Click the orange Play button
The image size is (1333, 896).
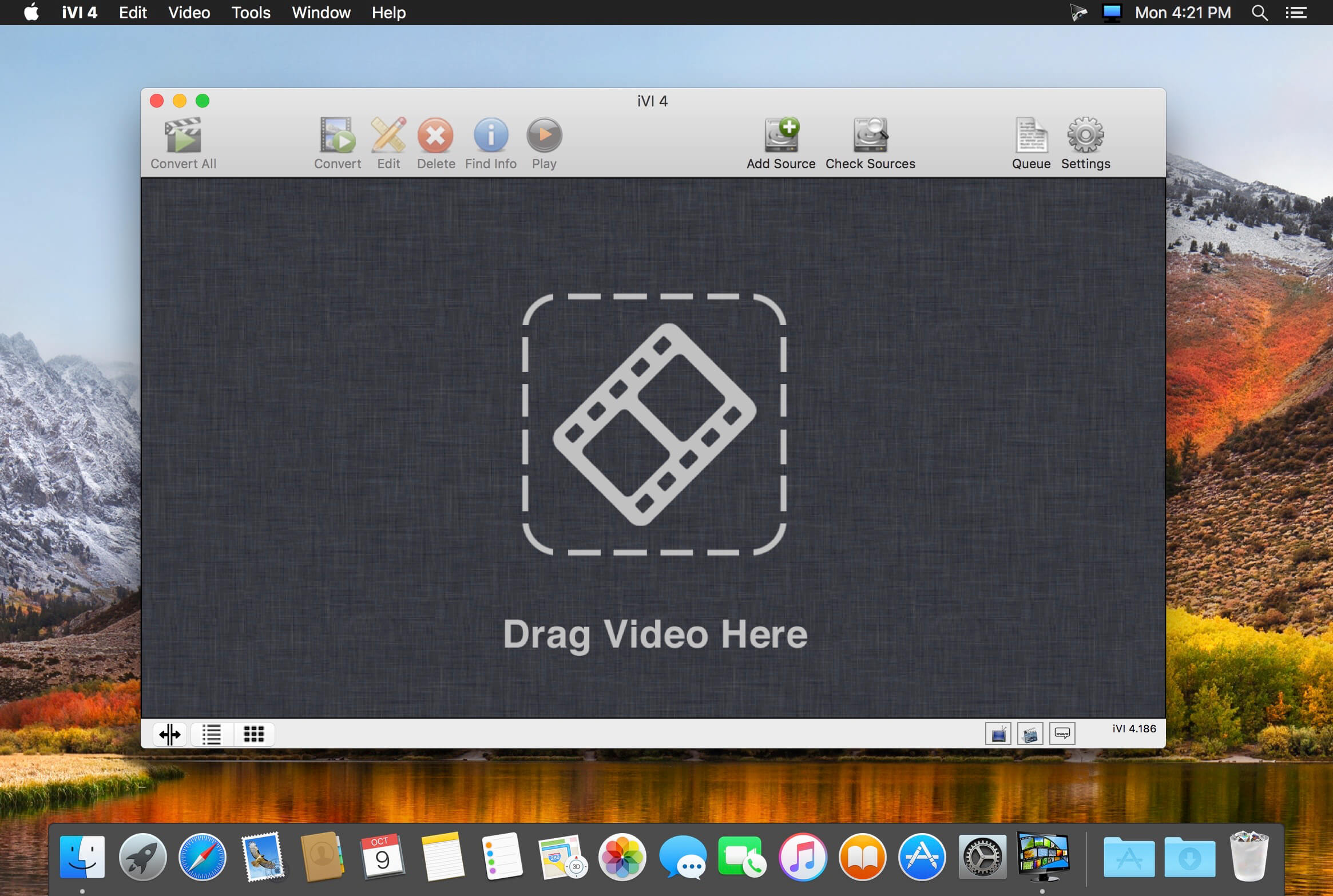coord(544,136)
